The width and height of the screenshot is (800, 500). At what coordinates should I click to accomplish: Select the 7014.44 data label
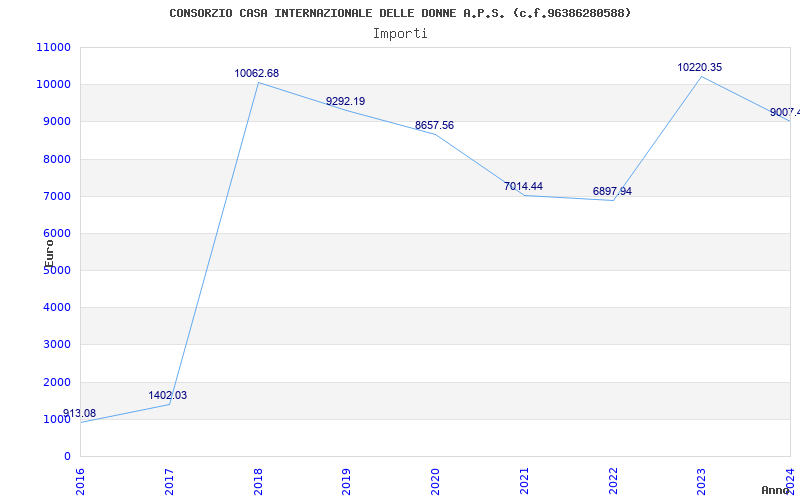[523, 187]
